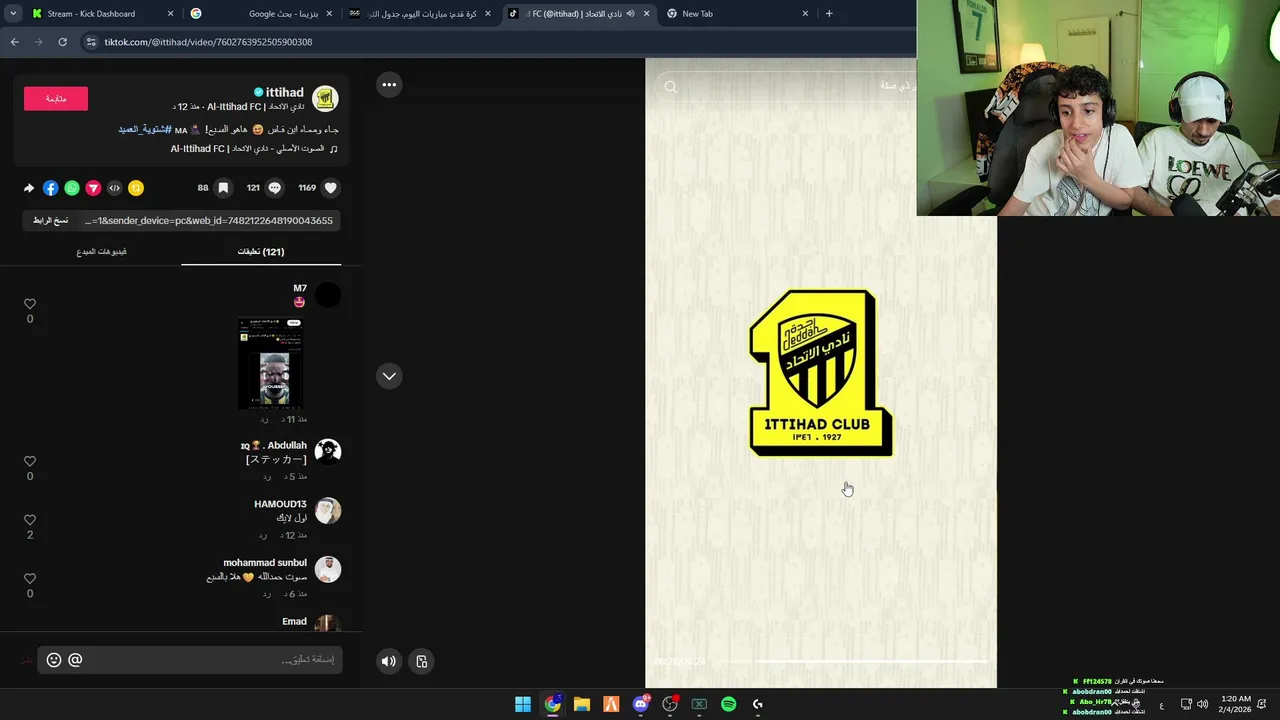Image resolution: width=1280 pixels, height=720 pixels.
Task: Mute the TikTok tab via its speaker icon
Action: tap(630, 14)
